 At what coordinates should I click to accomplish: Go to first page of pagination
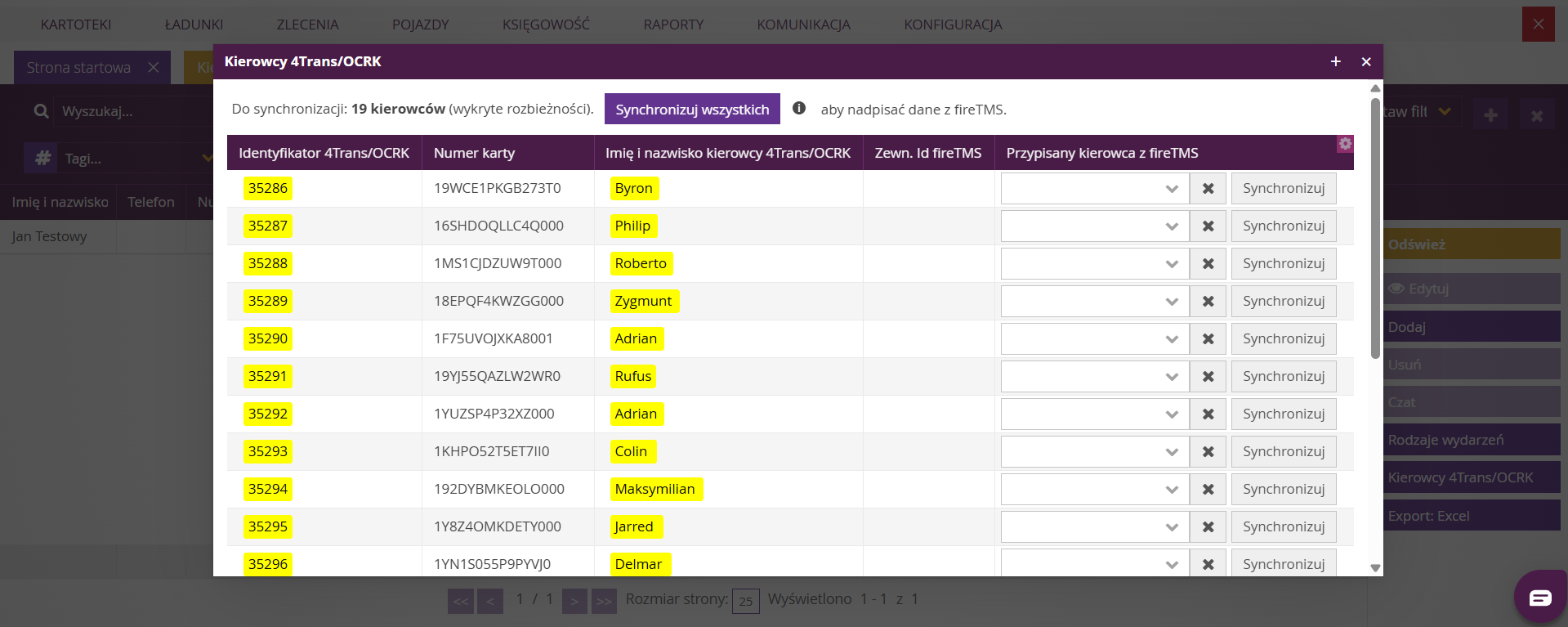461,601
